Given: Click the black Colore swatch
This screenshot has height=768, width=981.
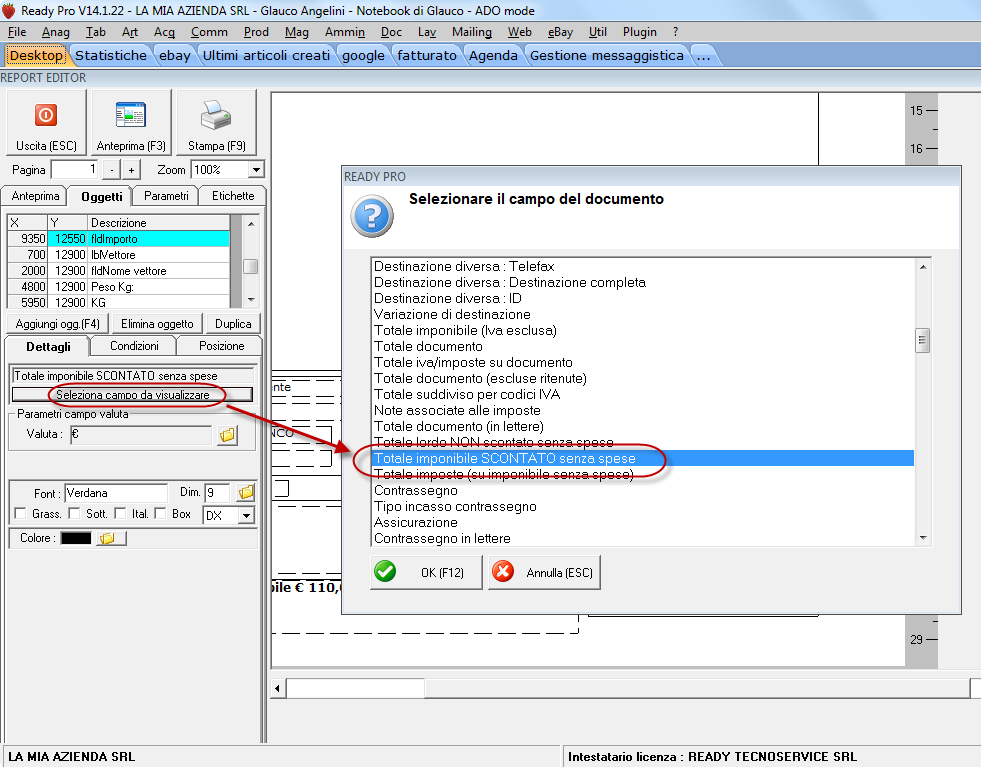Looking at the screenshot, I should pos(76,538).
